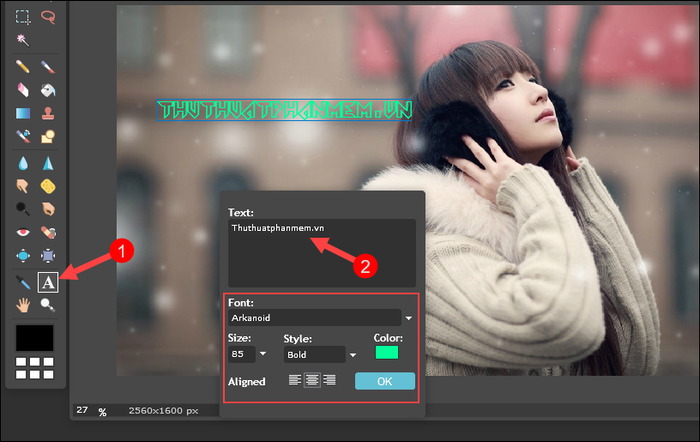Select the Drawing shape tool
The height and width of the screenshot is (442, 700).
tap(48, 136)
